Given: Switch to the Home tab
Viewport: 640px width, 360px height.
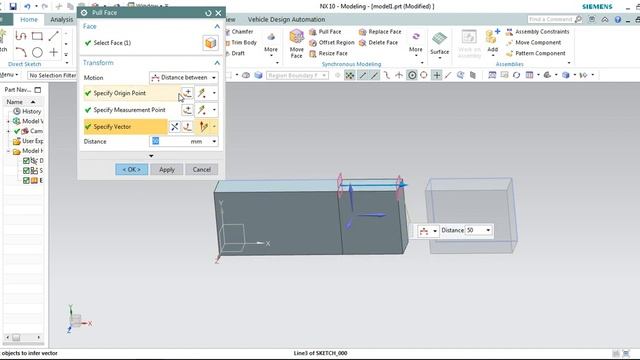Looking at the screenshot, I should [29, 20].
